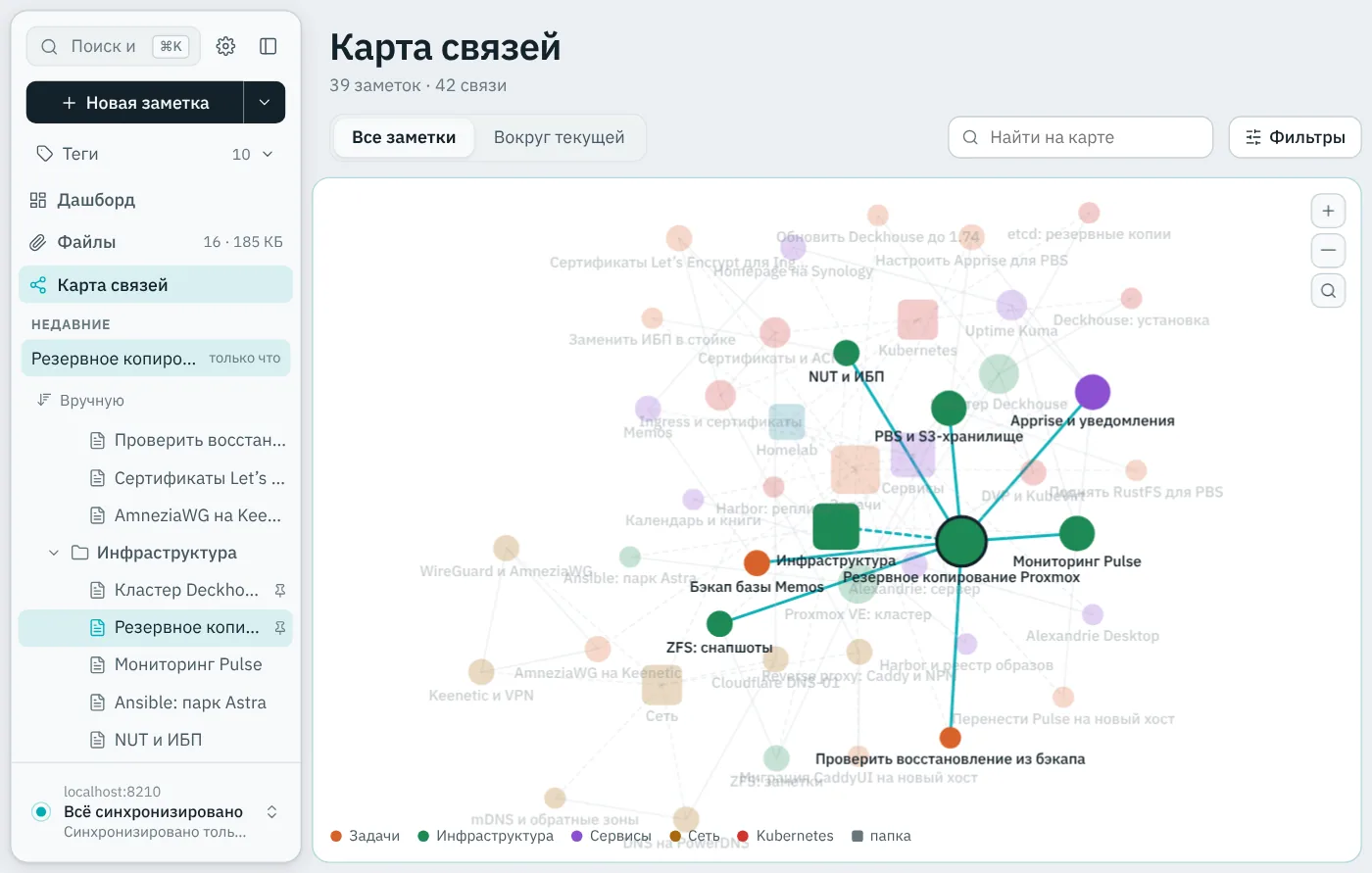Screen dimensions: 1372x873
Task: Switch to Вокруг текущей tab
Action: (x=559, y=137)
